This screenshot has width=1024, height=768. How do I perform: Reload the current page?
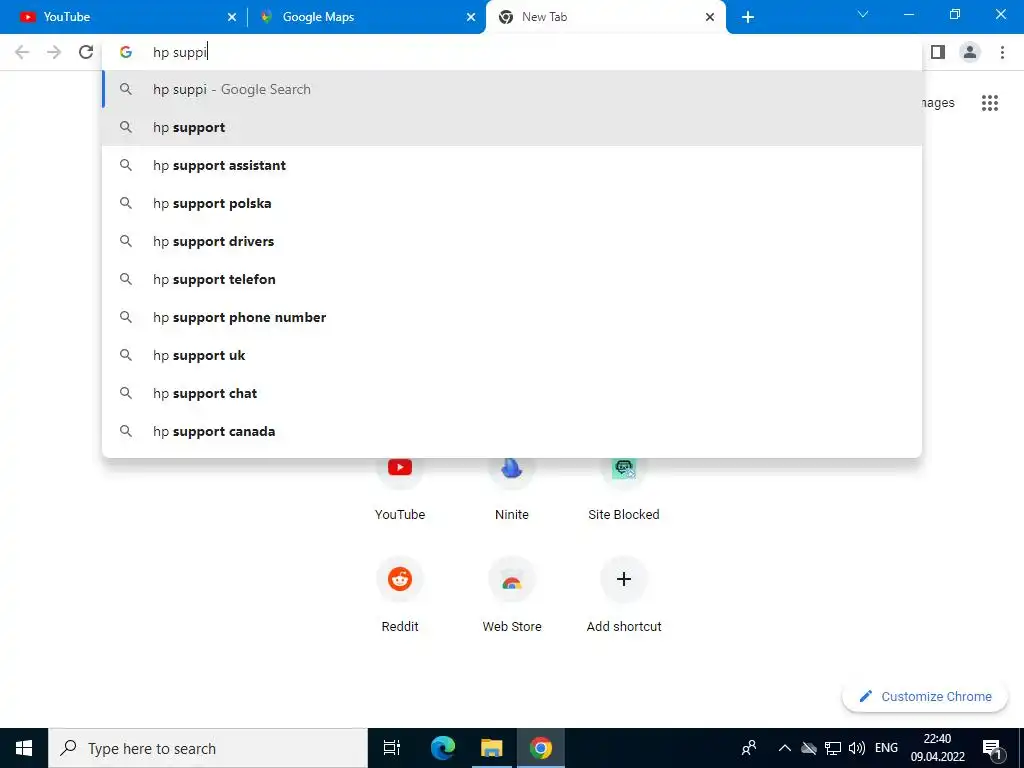[x=86, y=52]
